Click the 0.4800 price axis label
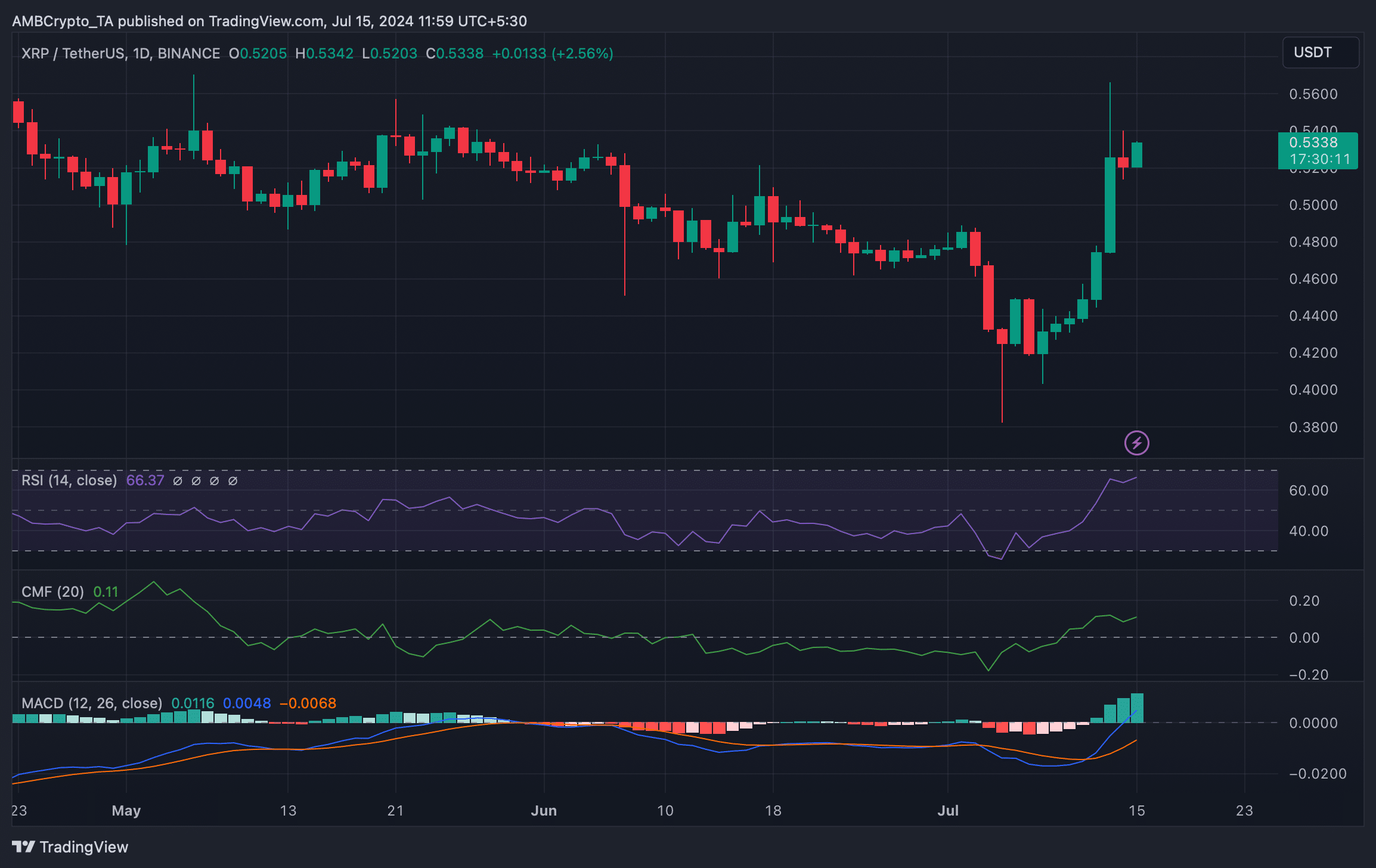Screen dimensions: 1376x868 tap(1313, 242)
